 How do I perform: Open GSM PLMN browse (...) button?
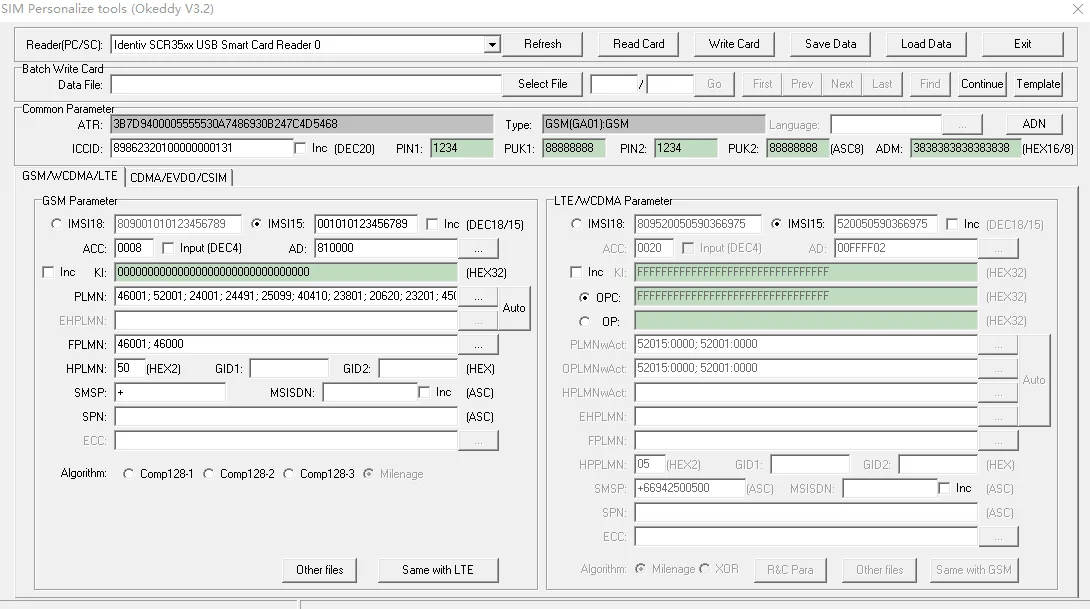tap(478, 297)
